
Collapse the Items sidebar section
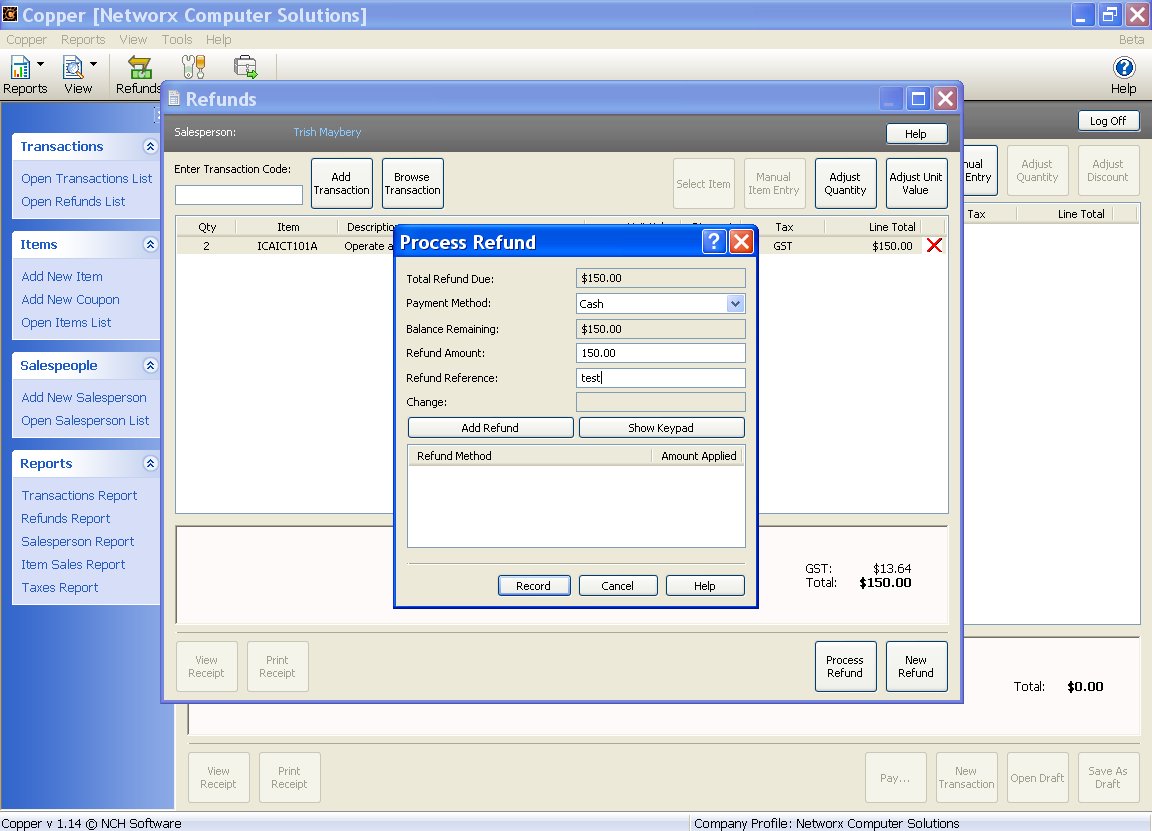point(150,244)
